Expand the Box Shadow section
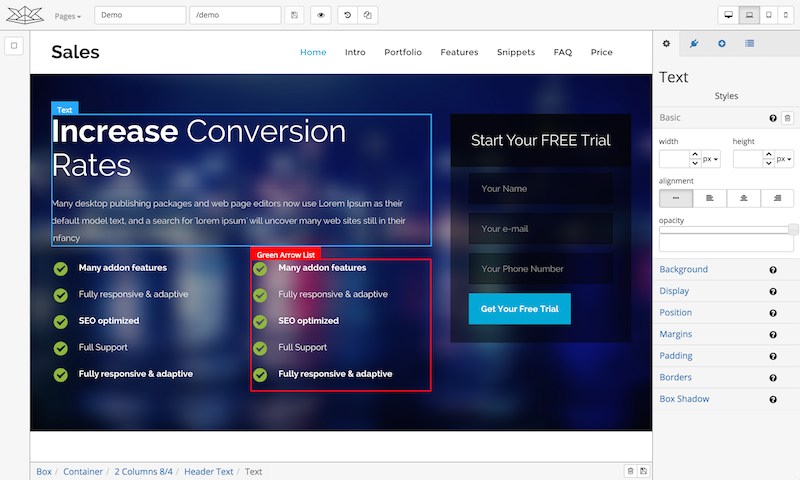The width and height of the screenshot is (800, 480). click(x=685, y=399)
